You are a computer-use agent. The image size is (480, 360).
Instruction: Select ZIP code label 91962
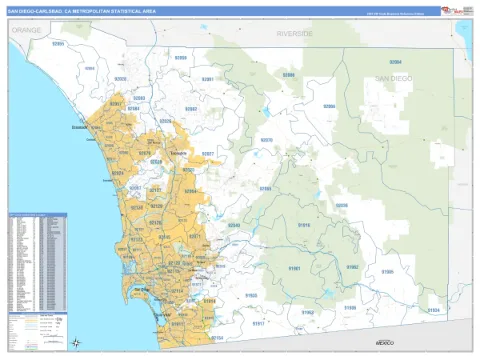point(352,267)
